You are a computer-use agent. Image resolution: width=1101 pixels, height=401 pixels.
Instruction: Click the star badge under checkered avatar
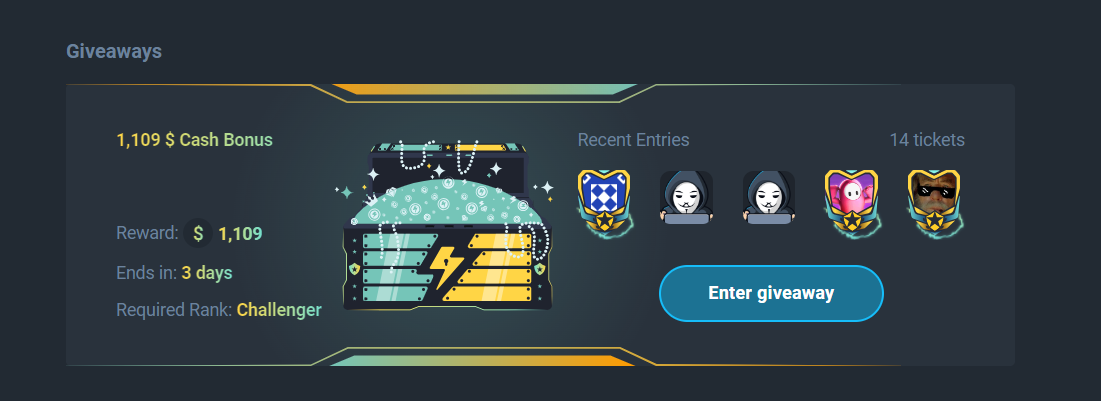click(603, 223)
